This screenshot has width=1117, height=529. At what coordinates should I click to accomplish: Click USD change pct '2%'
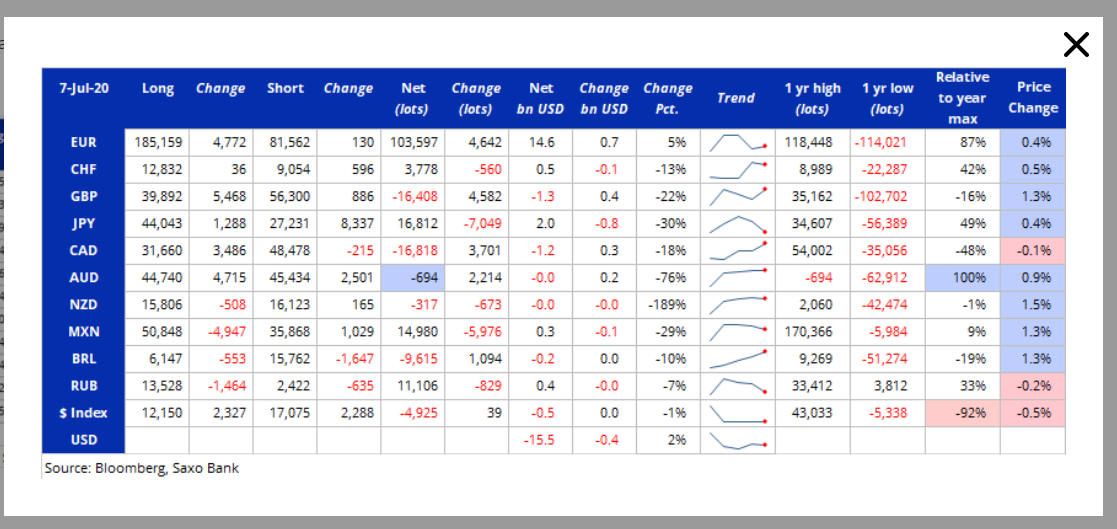tap(677, 440)
